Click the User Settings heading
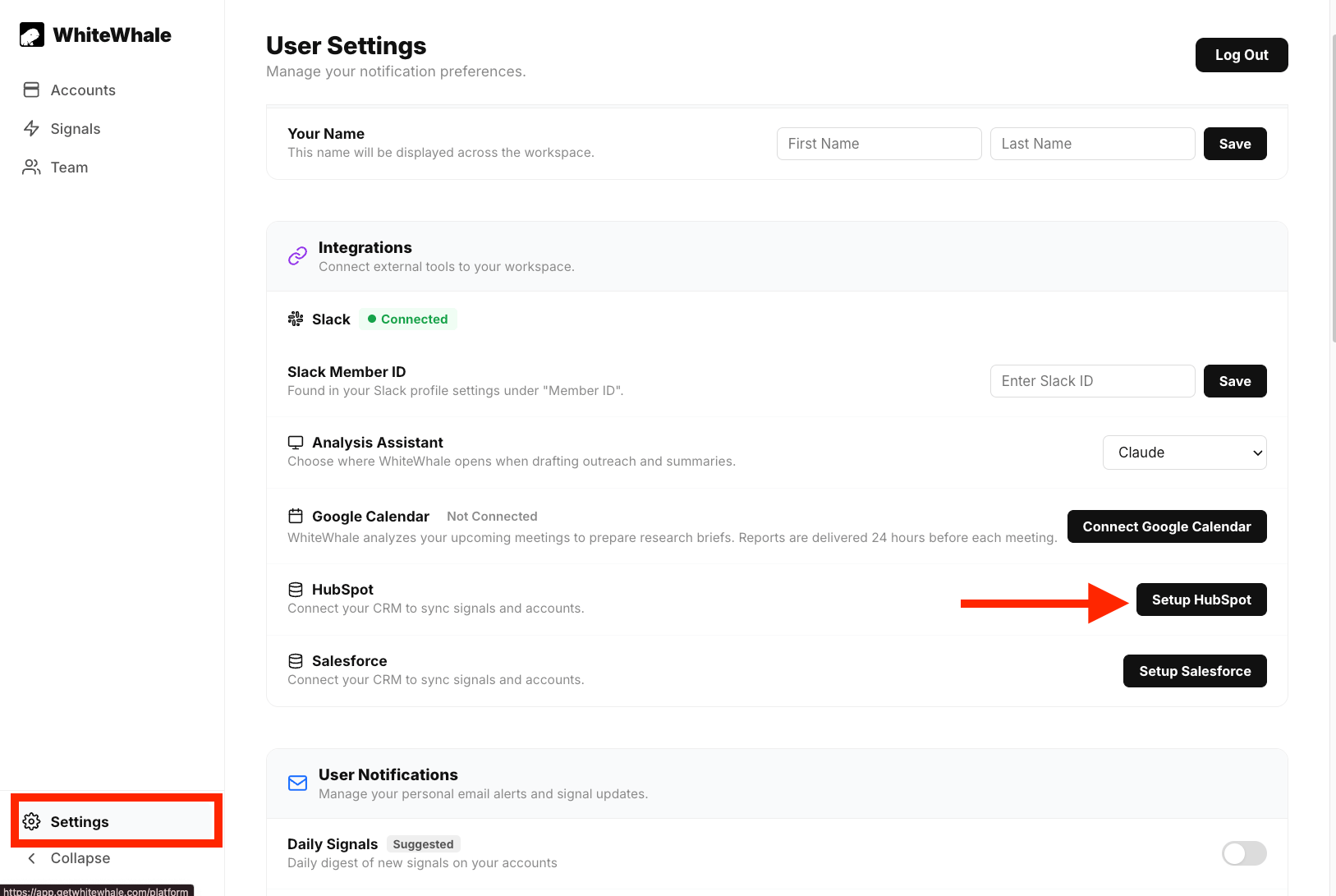Image resolution: width=1336 pixels, height=896 pixels. coord(347,46)
